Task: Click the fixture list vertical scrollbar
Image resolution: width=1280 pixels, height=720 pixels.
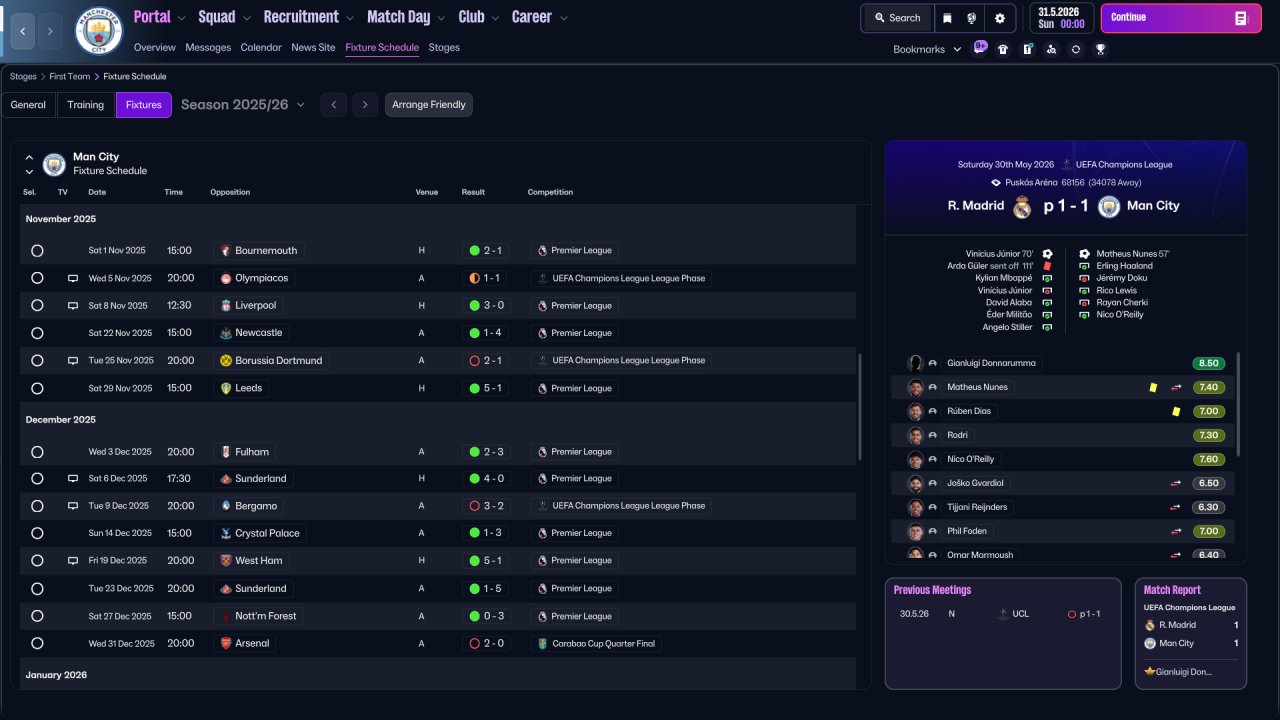Action: pos(860,405)
